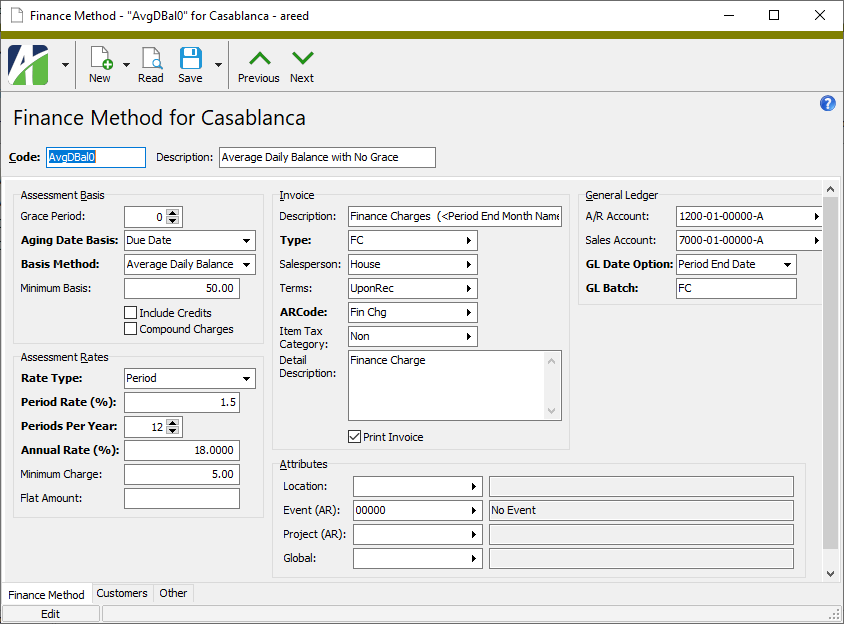Open lookup arrow for Location attribute
844x624 pixels.
[x=474, y=487]
